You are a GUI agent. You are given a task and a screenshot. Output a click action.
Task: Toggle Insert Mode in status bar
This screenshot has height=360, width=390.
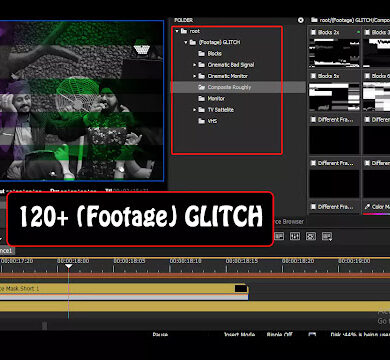(239, 334)
